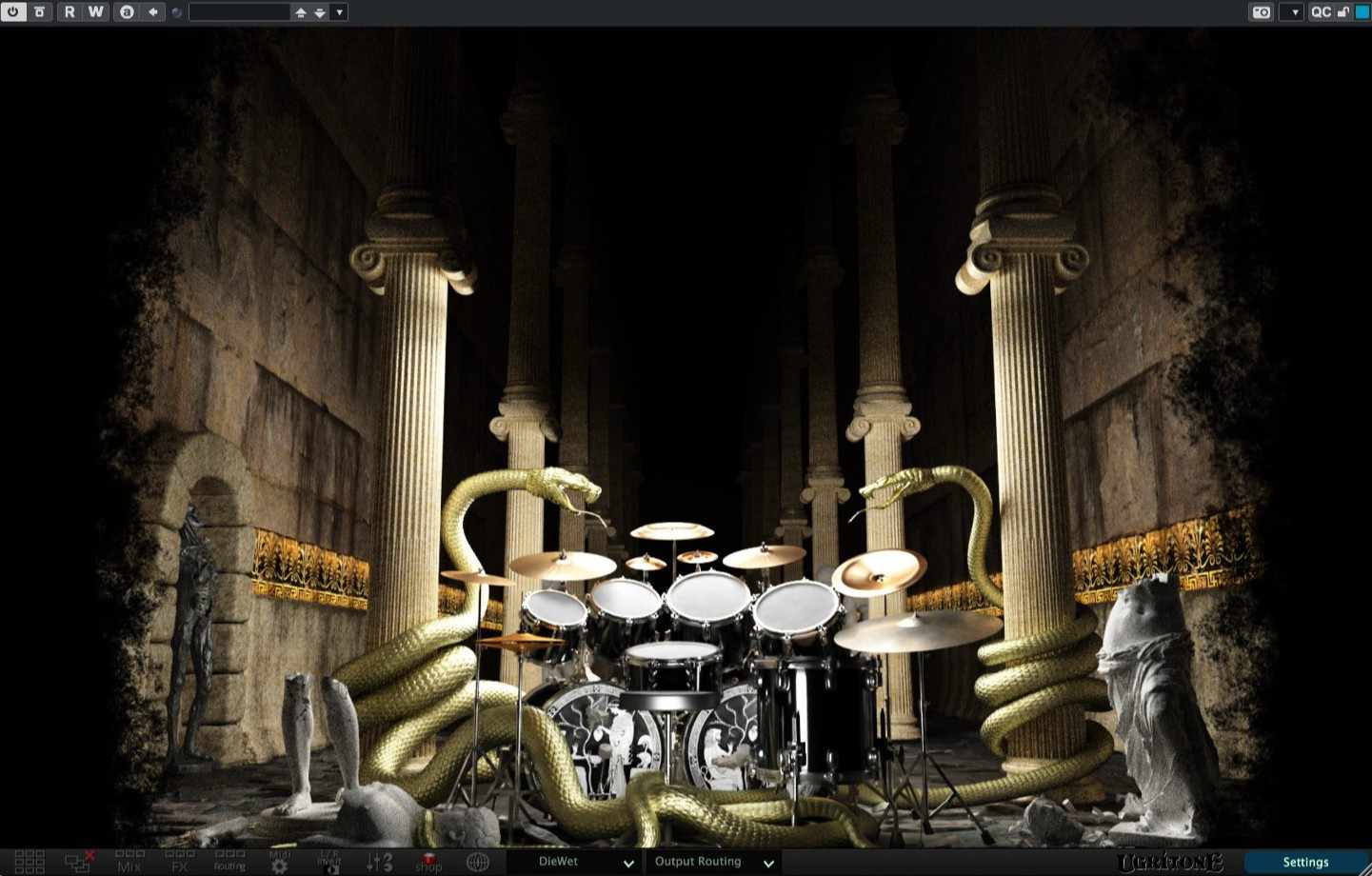Click the globe web icon
Screen dimensions: 1372x876
click(x=478, y=862)
